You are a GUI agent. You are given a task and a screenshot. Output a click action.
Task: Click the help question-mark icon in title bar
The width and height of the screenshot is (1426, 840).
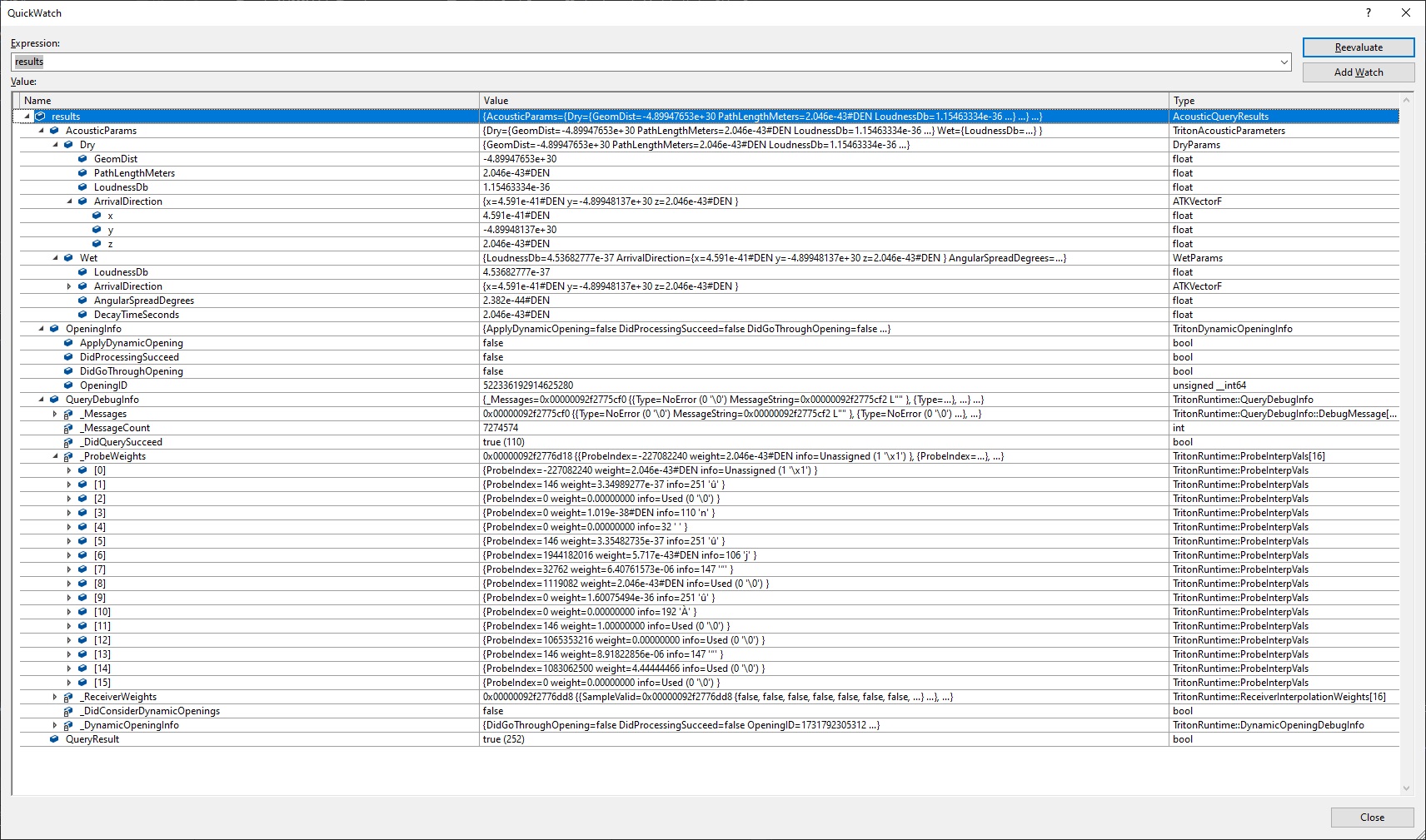click(1368, 12)
